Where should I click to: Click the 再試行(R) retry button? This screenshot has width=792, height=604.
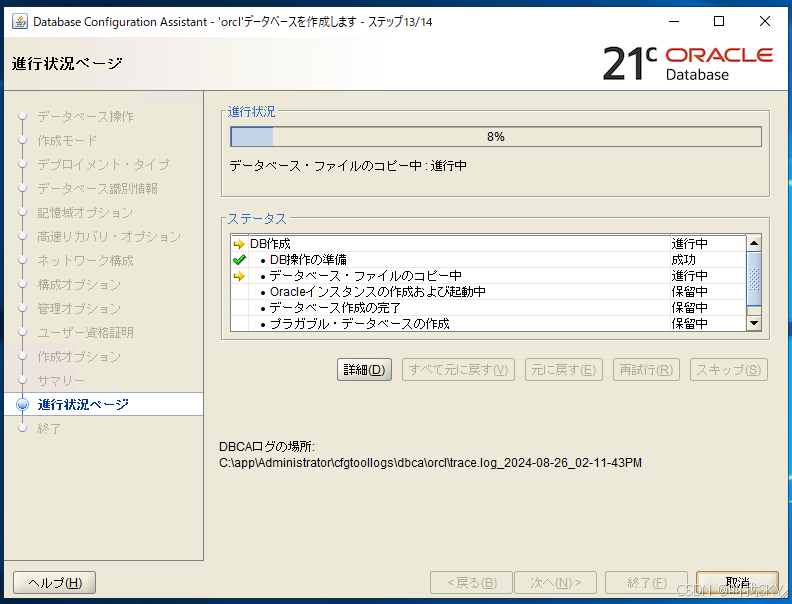click(x=646, y=370)
